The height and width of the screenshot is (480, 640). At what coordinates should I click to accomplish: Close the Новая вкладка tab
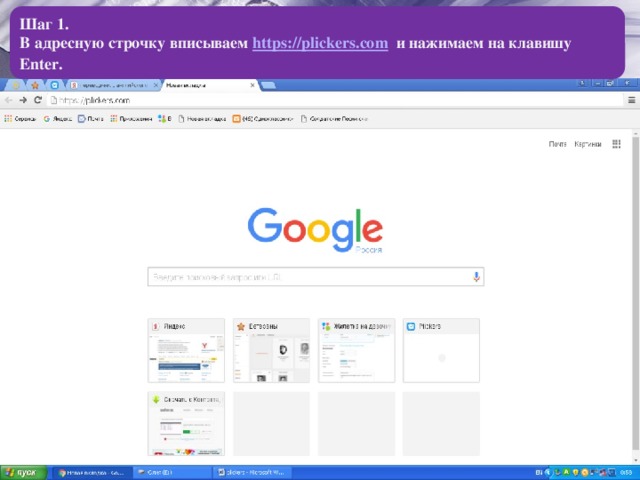click(x=252, y=85)
